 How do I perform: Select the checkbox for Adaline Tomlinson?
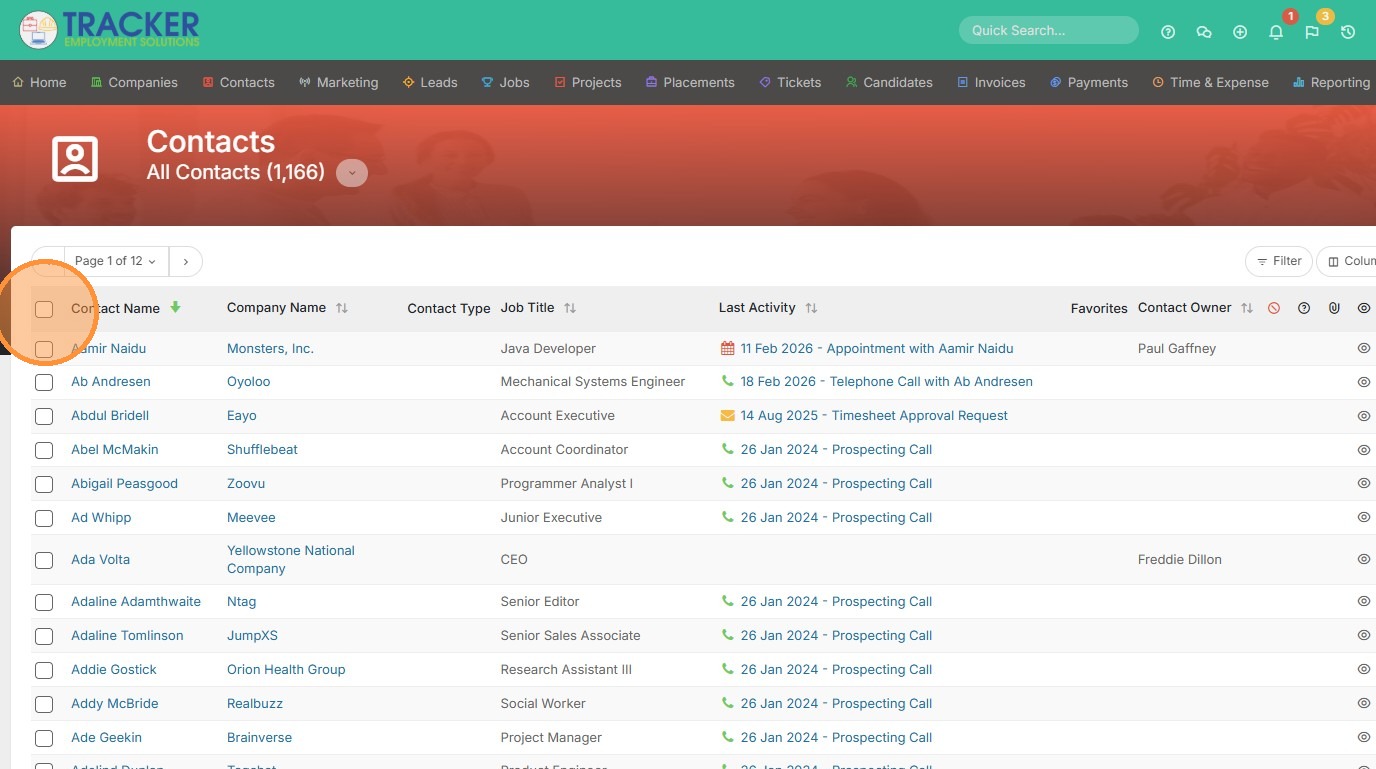(44, 636)
